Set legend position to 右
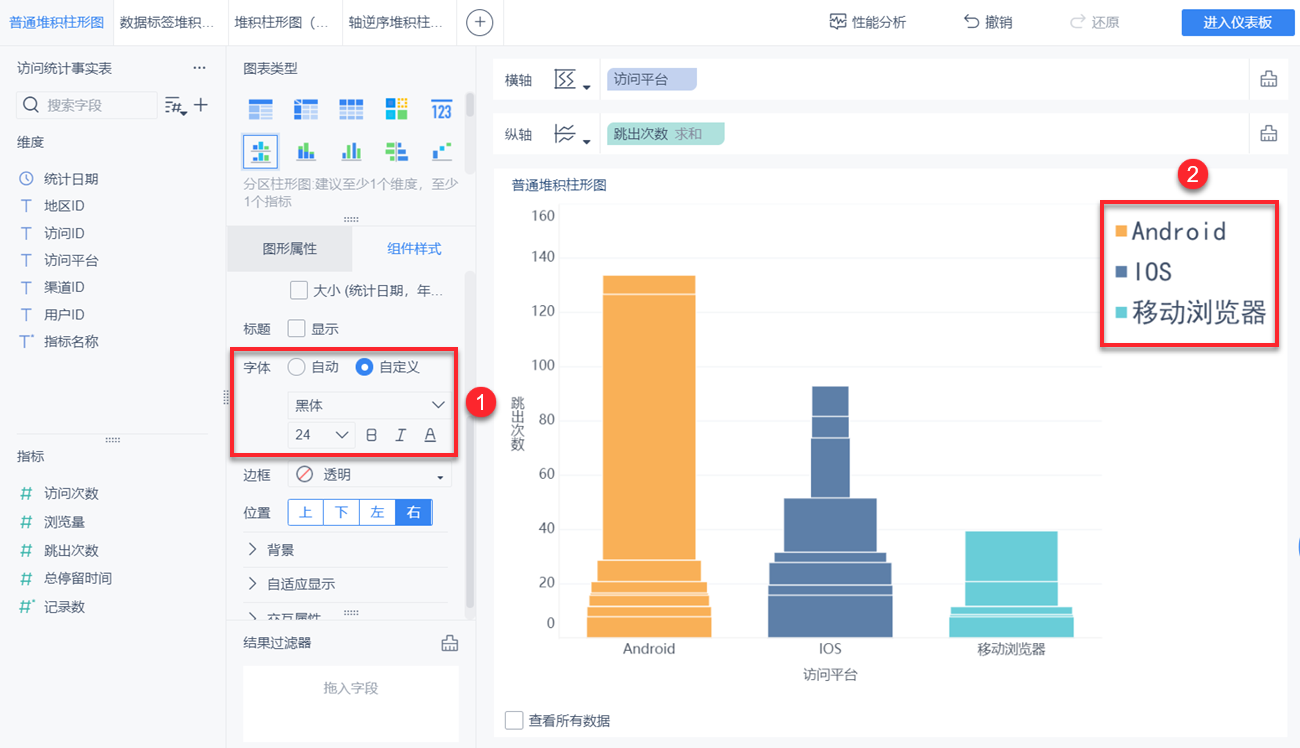1300x748 pixels. 414,513
